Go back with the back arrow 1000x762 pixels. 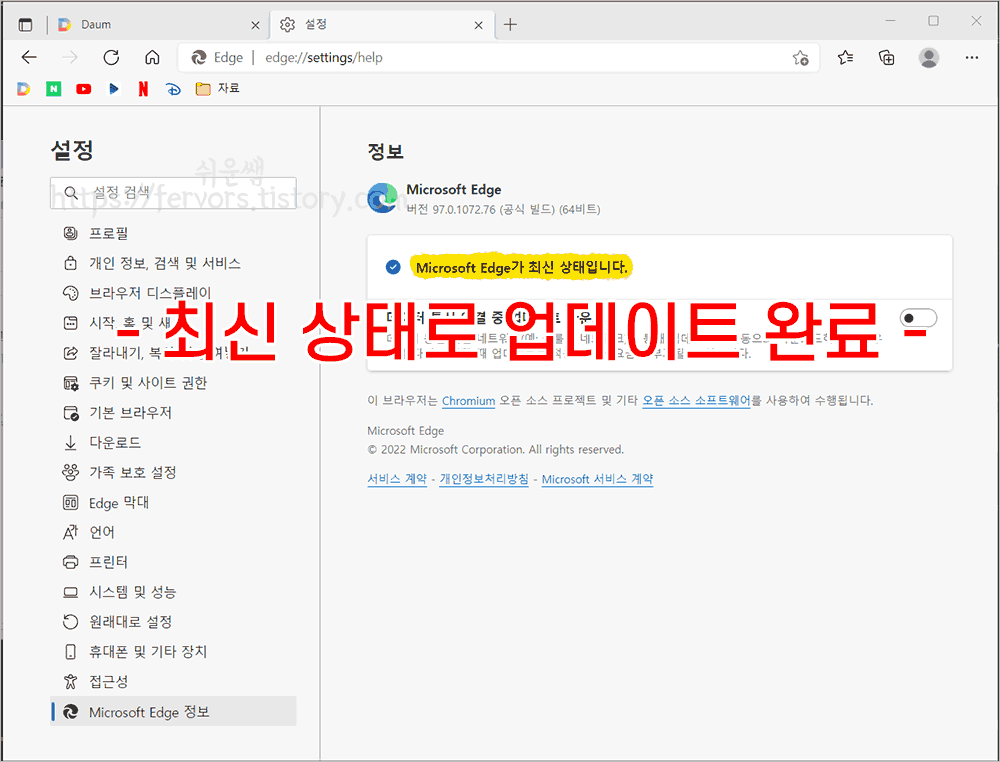coord(29,57)
